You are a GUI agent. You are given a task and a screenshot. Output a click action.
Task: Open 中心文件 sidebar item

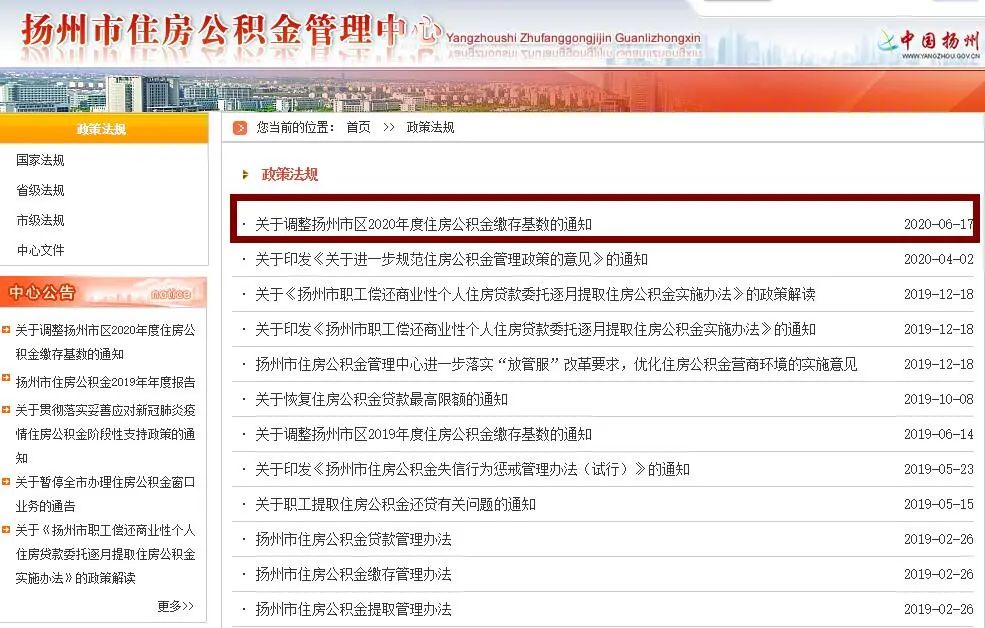click(40, 250)
